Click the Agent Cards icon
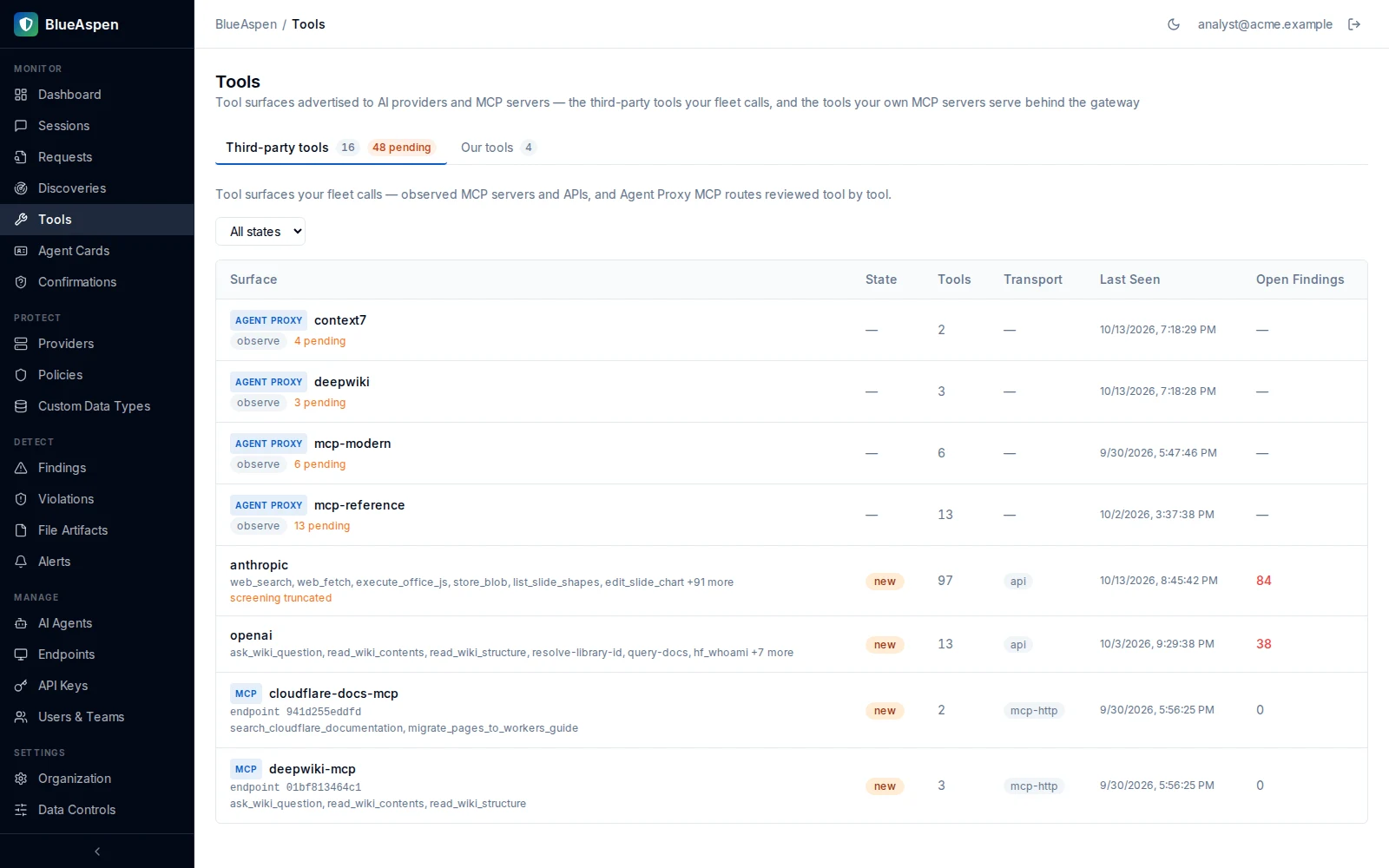 [21, 251]
